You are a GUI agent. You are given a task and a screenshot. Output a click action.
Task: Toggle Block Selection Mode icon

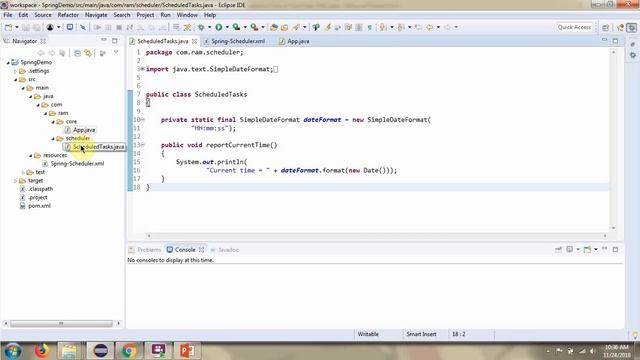click(x=359, y=27)
